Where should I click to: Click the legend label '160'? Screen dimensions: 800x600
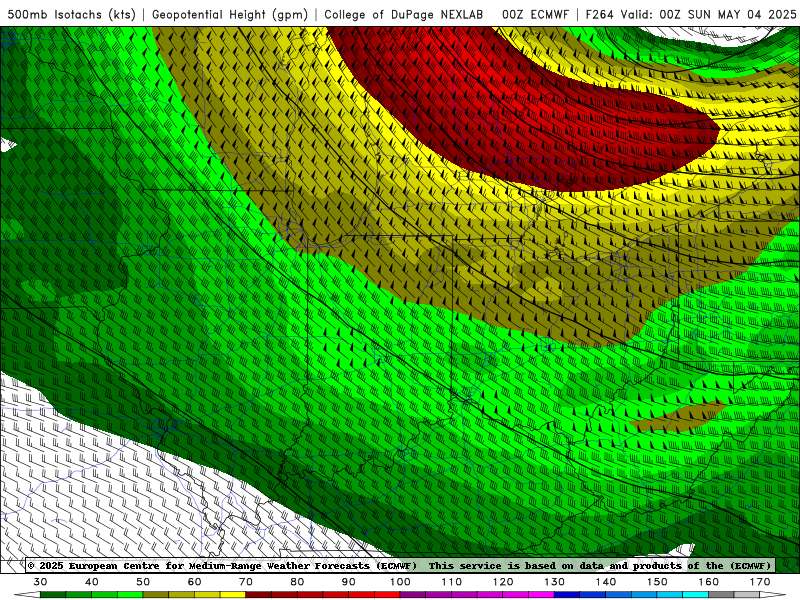pyautogui.click(x=709, y=582)
